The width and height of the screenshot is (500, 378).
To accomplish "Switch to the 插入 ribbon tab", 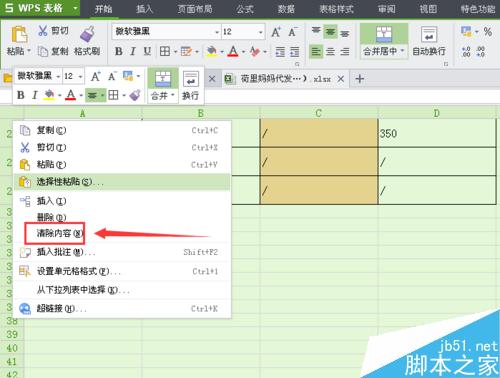I will pos(145,9).
